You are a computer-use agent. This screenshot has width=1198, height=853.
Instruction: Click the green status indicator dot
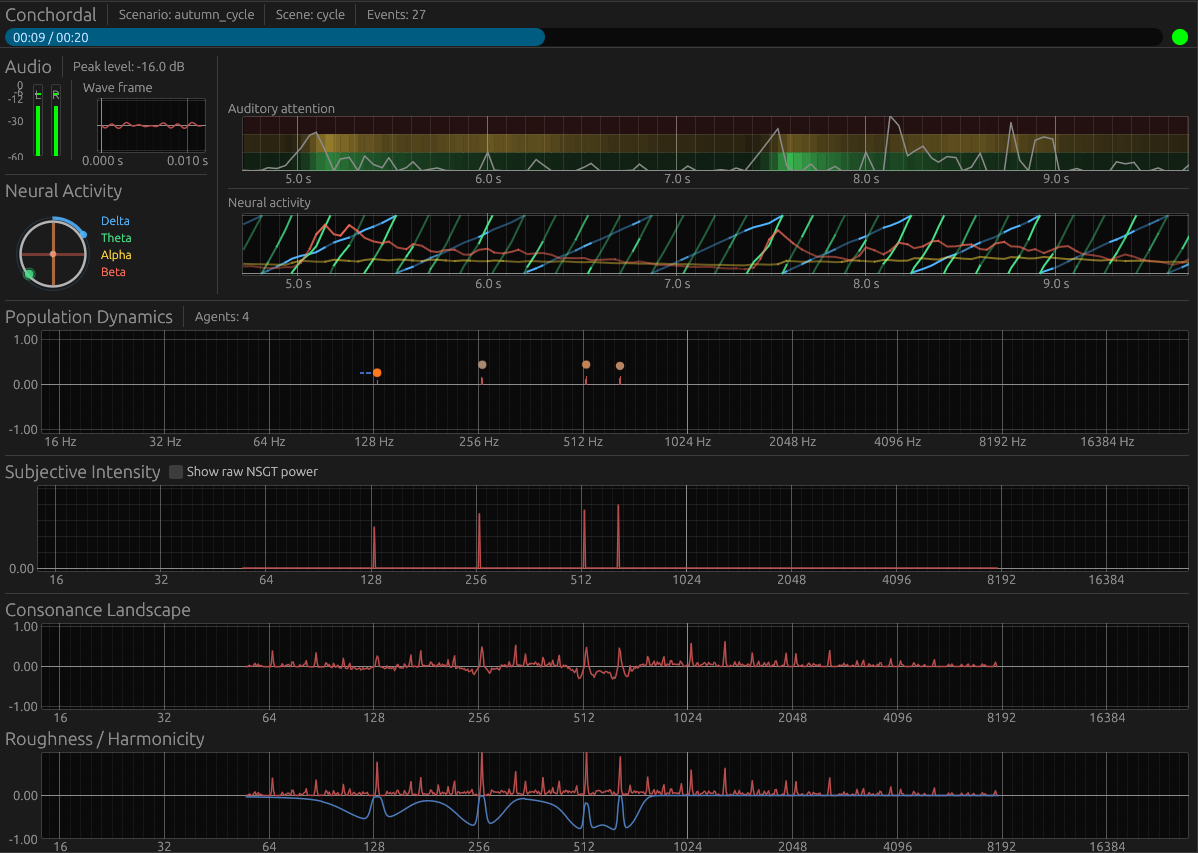(x=1180, y=37)
